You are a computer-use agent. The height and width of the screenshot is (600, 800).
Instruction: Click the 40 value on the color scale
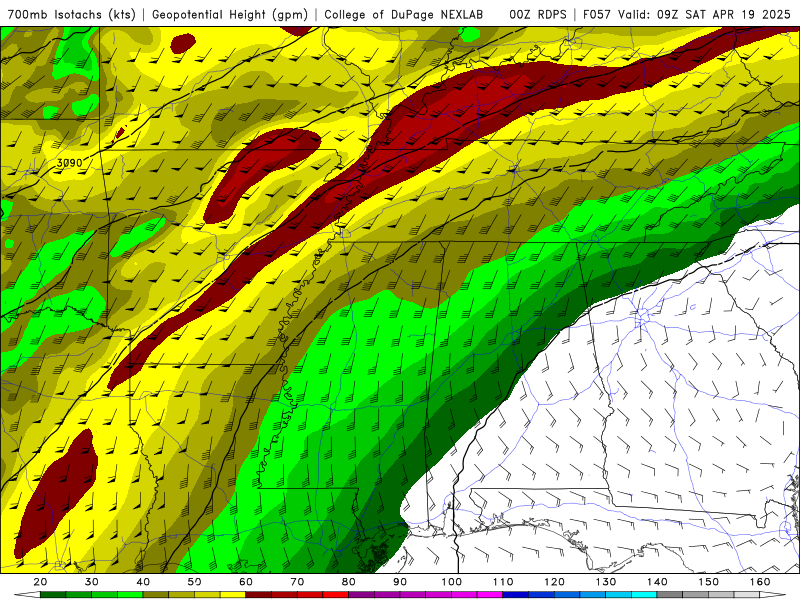click(x=143, y=582)
